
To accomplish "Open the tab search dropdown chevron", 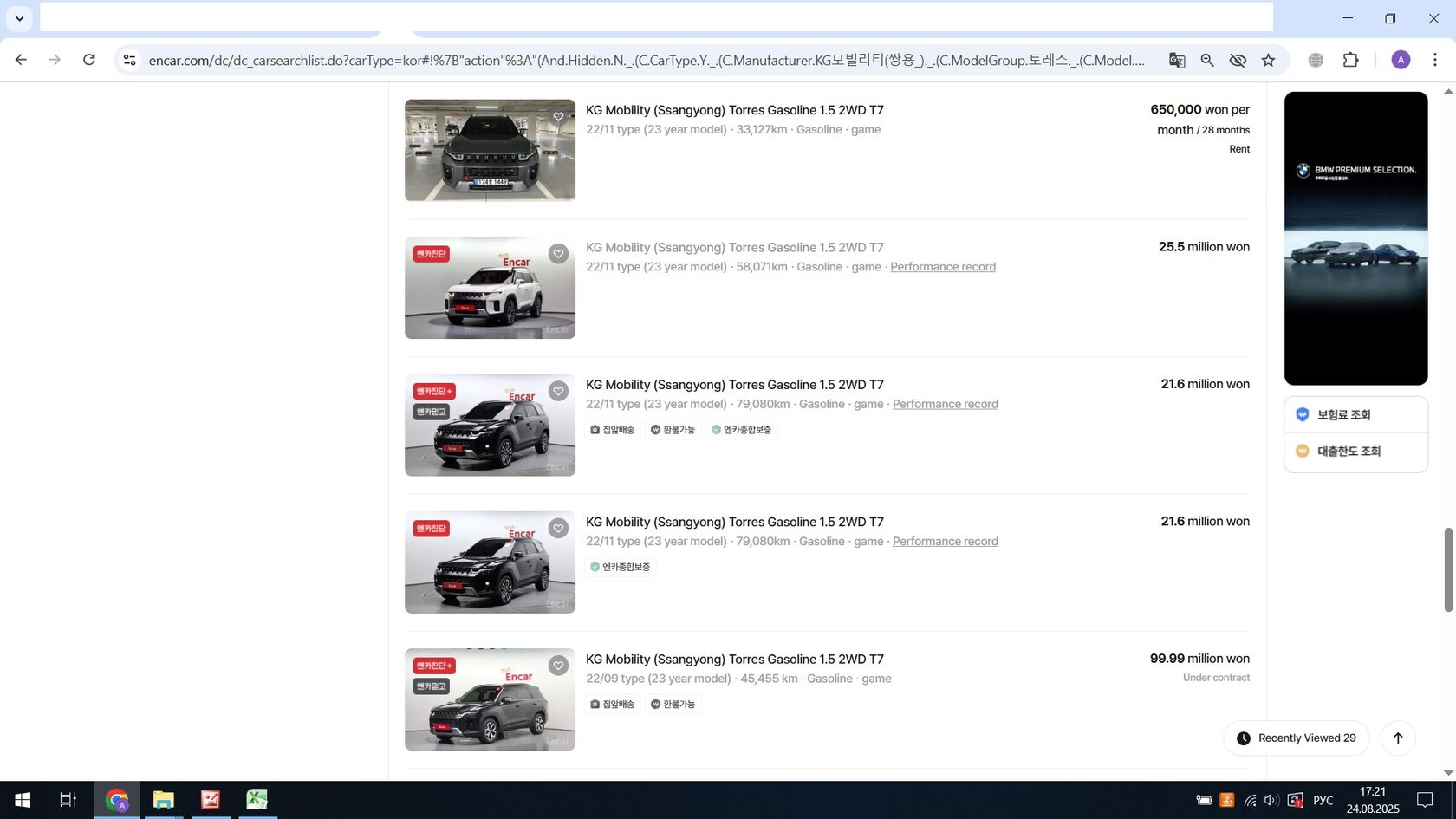I will pos(19,18).
